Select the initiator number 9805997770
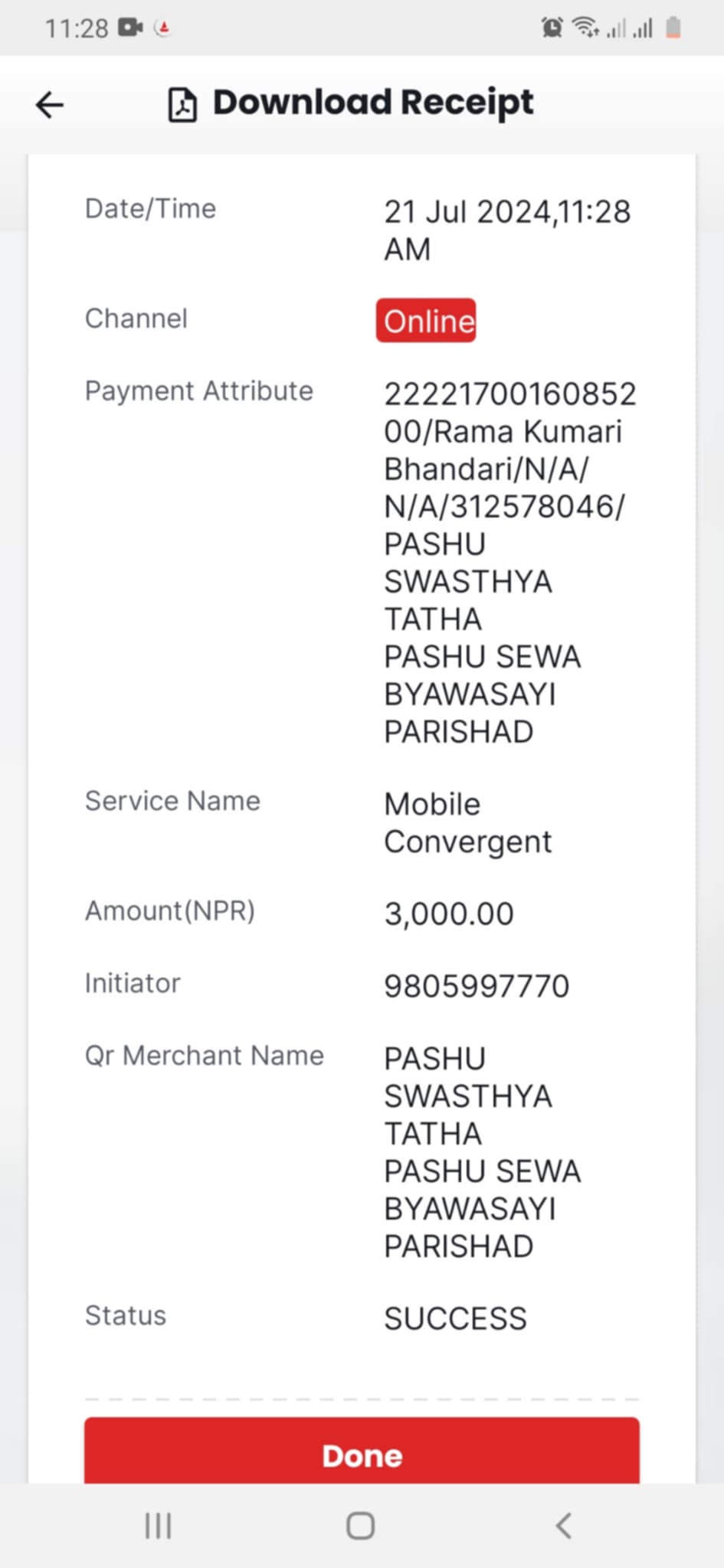The height and width of the screenshot is (1568, 724). pos(477,986)
